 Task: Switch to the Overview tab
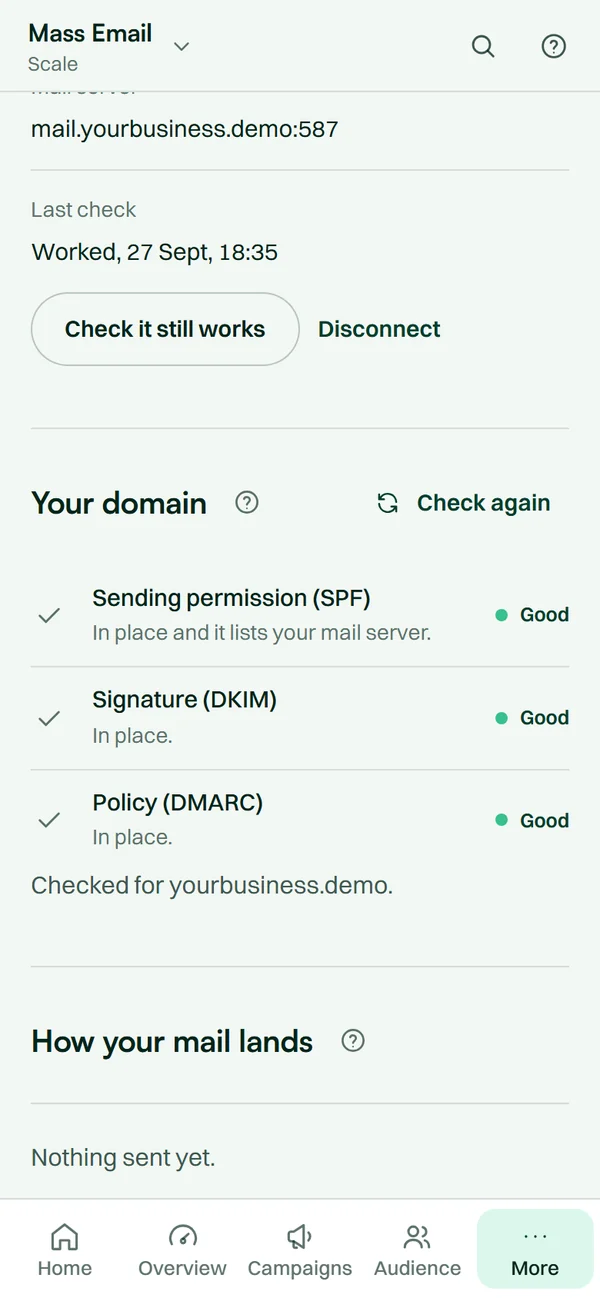coord(182,1250)
